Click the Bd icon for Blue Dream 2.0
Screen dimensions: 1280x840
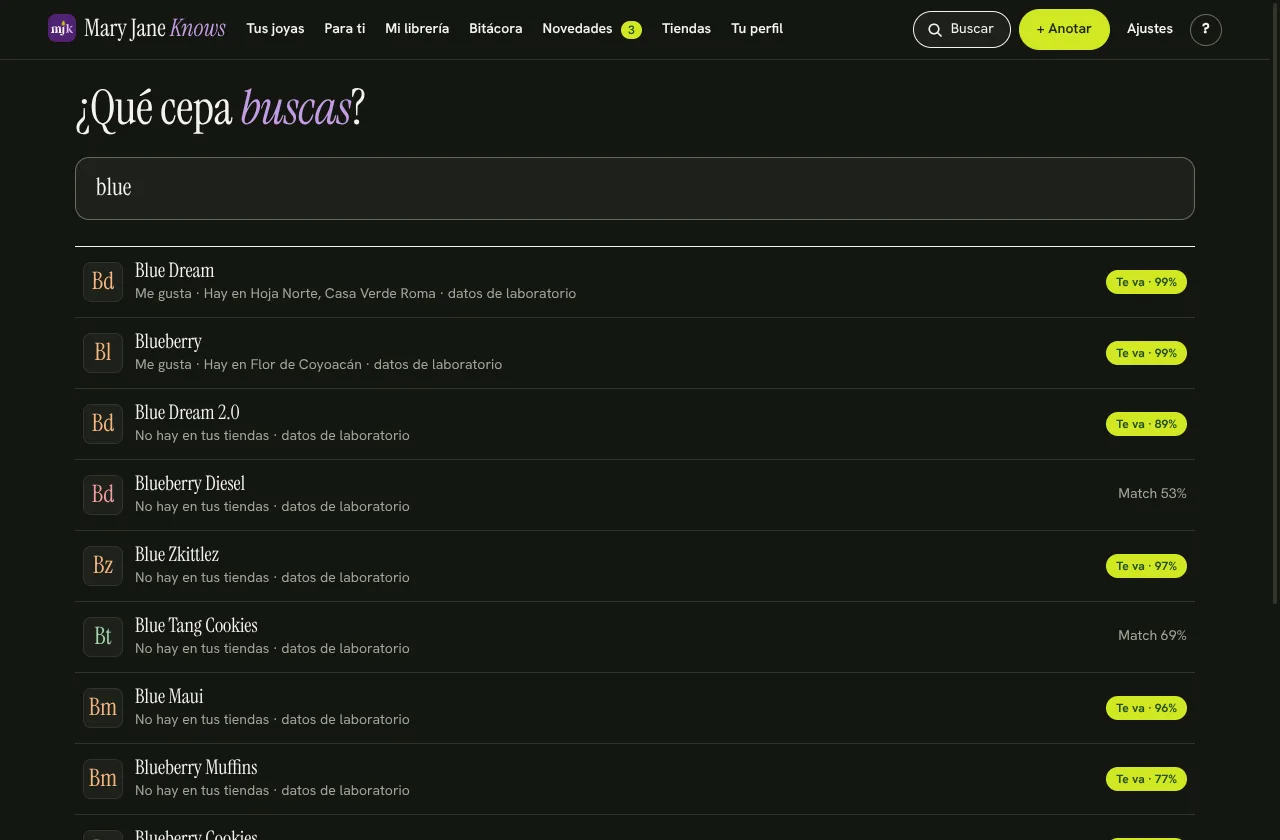click(x=103, y=424)
